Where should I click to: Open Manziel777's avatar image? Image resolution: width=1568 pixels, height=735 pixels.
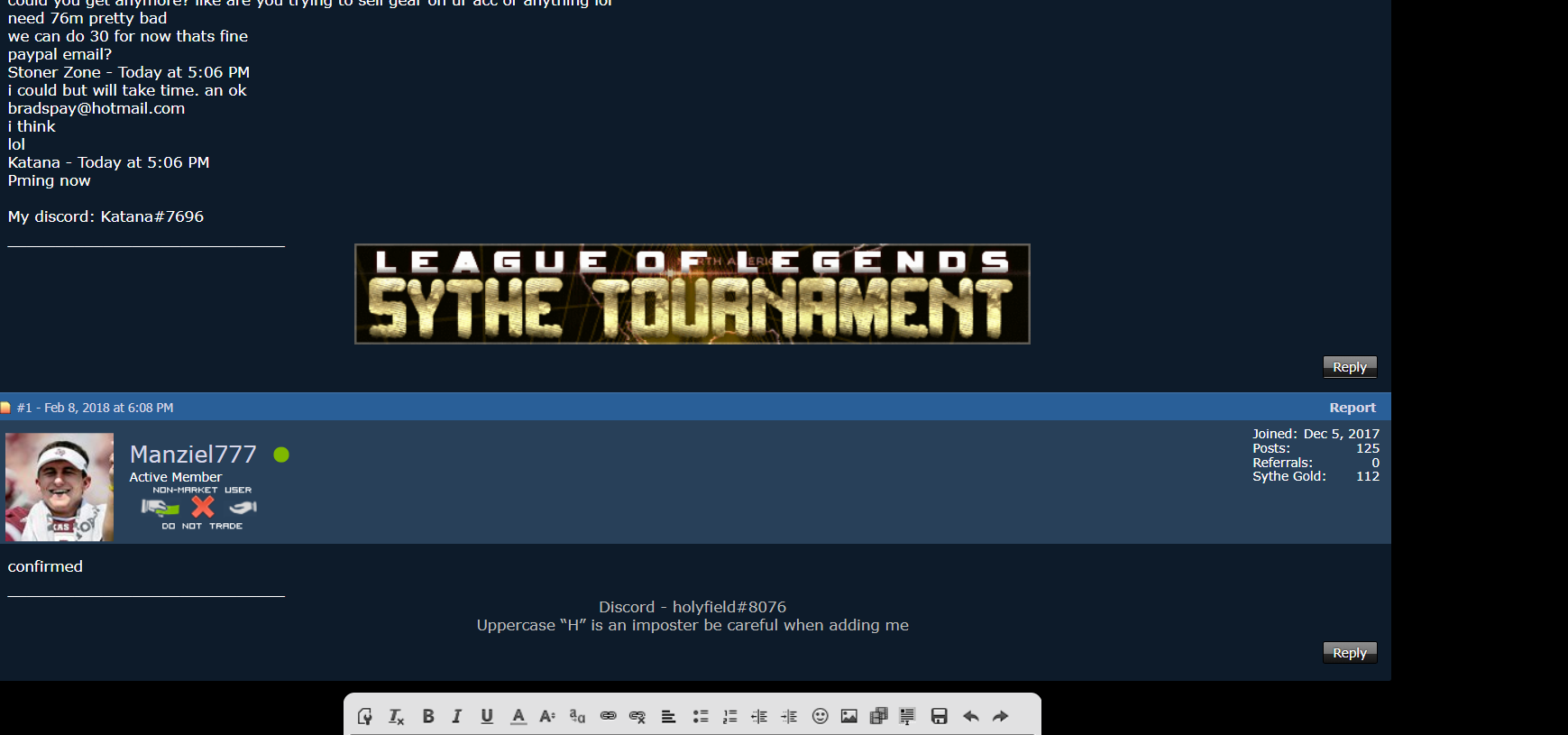pyautogui.click(x=60, y=487)
